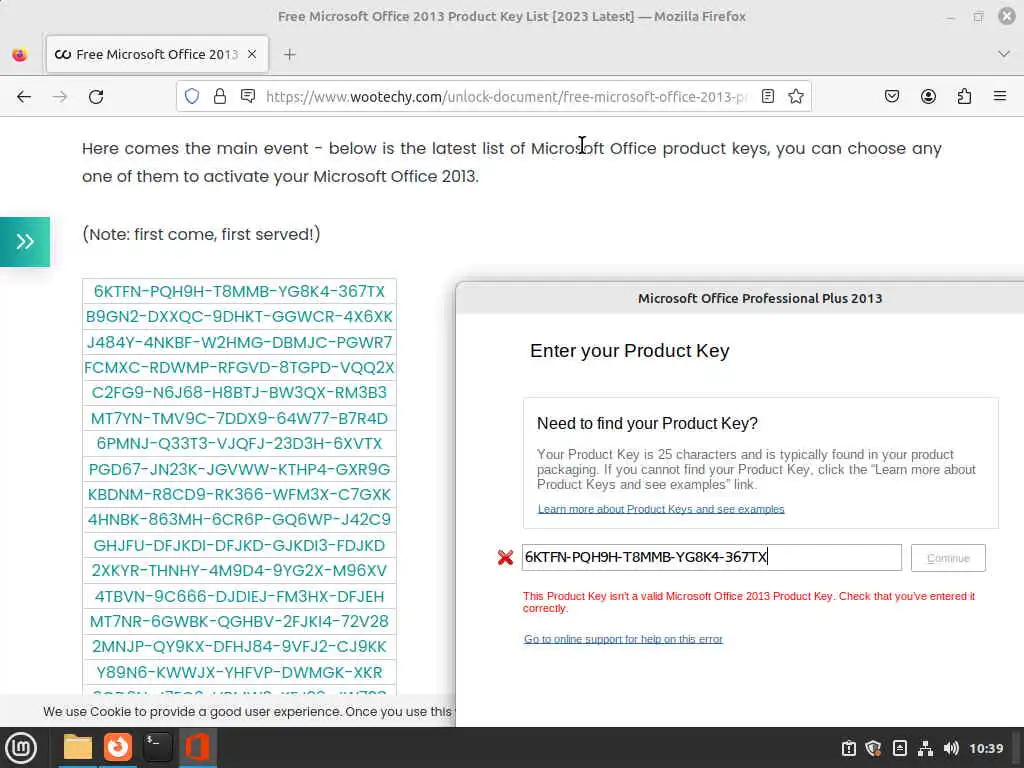Open the volume control tray icon
1024x768 pixels.
(951, 748)
